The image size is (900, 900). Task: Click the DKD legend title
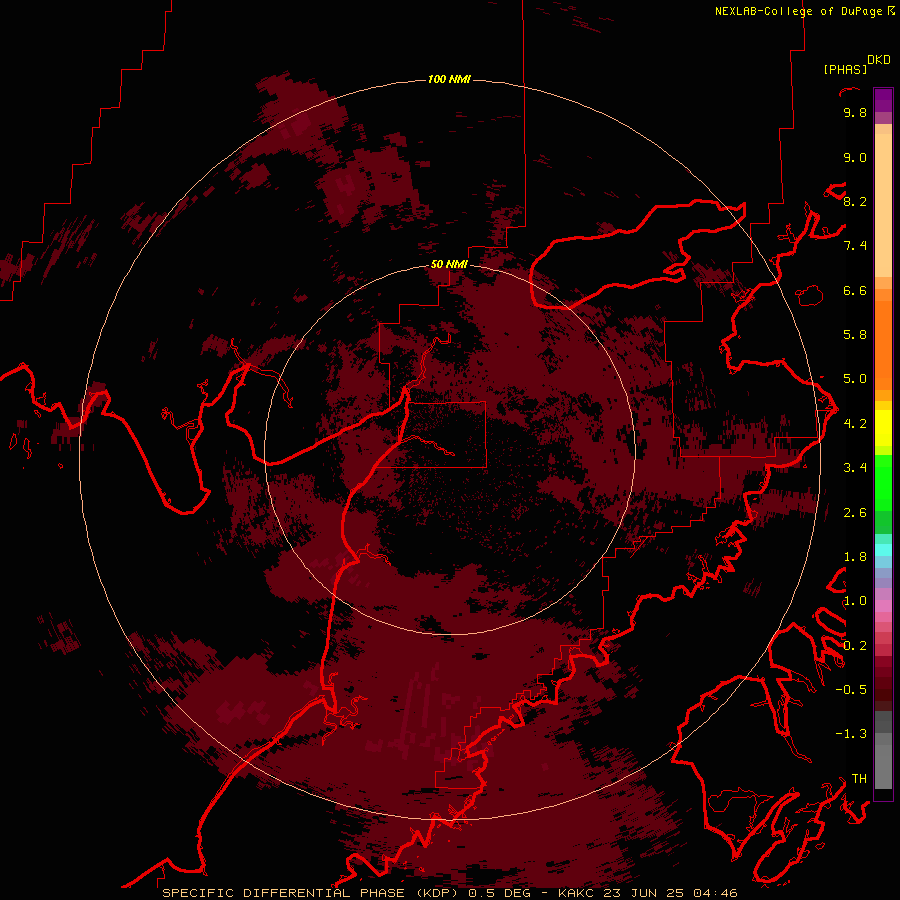tap(878, 60)
